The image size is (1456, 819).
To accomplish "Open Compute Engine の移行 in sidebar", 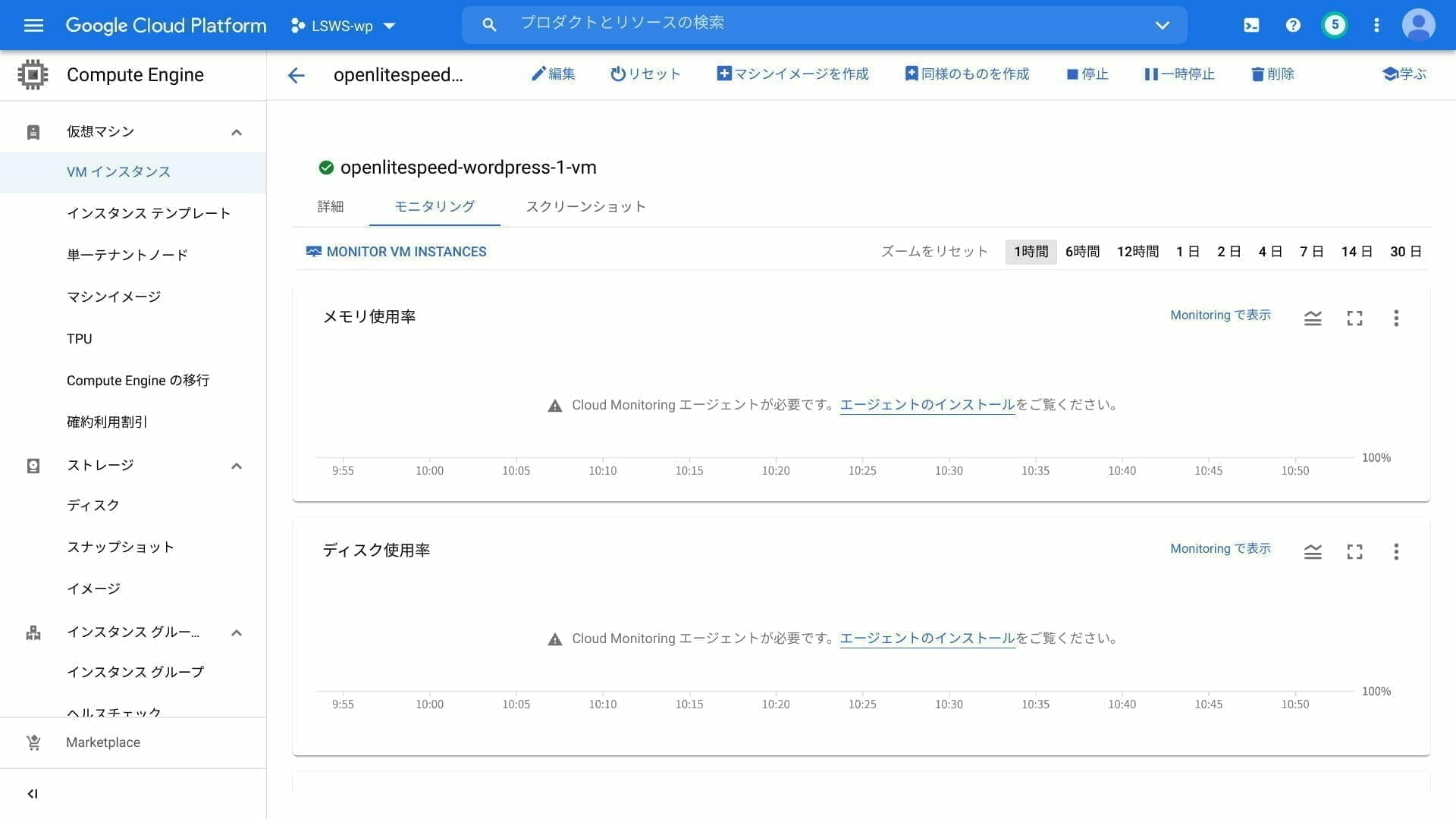I will (x=138, y=380).
